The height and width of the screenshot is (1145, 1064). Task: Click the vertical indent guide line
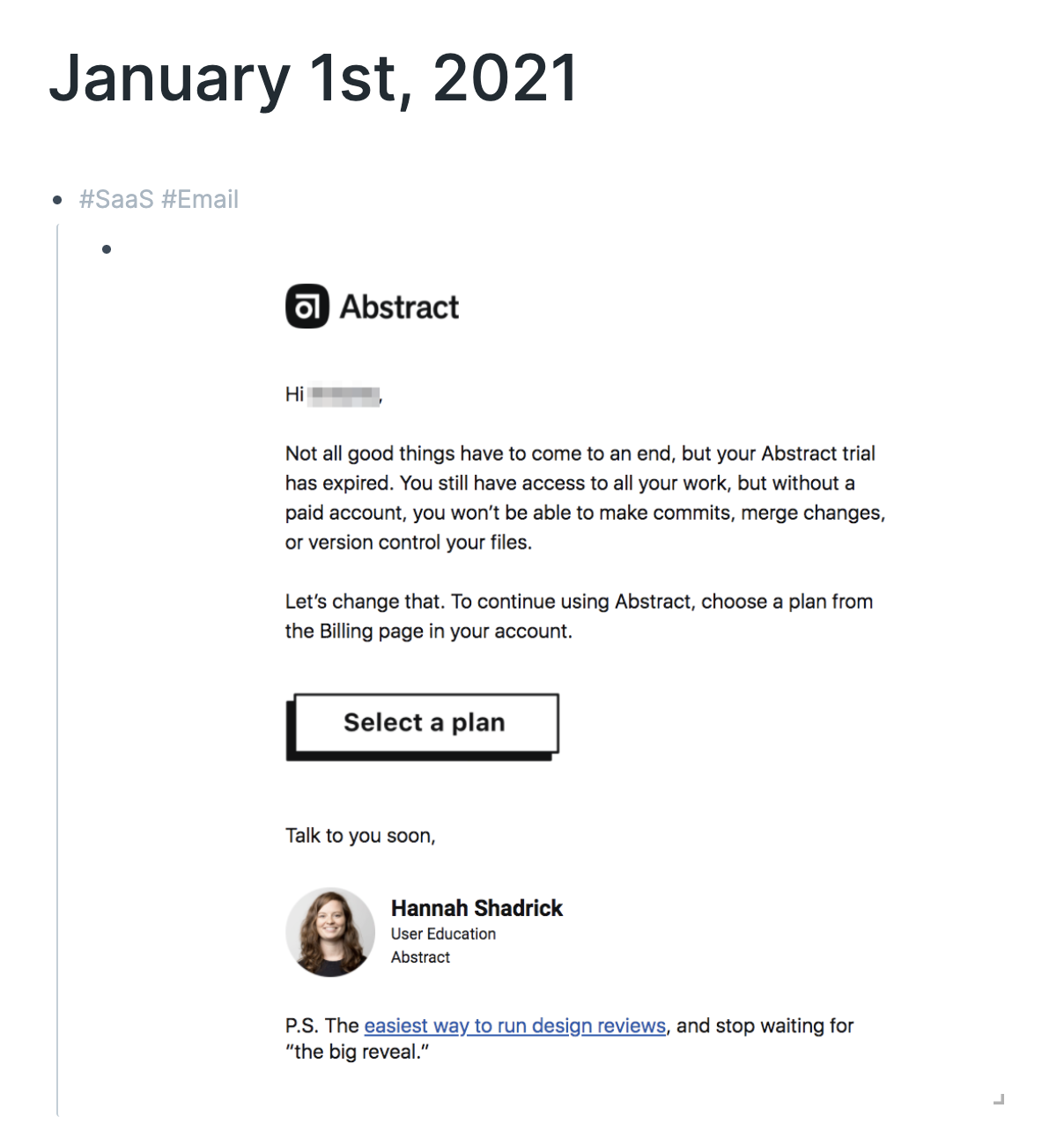pyautogui.click(x=57, y=669)
